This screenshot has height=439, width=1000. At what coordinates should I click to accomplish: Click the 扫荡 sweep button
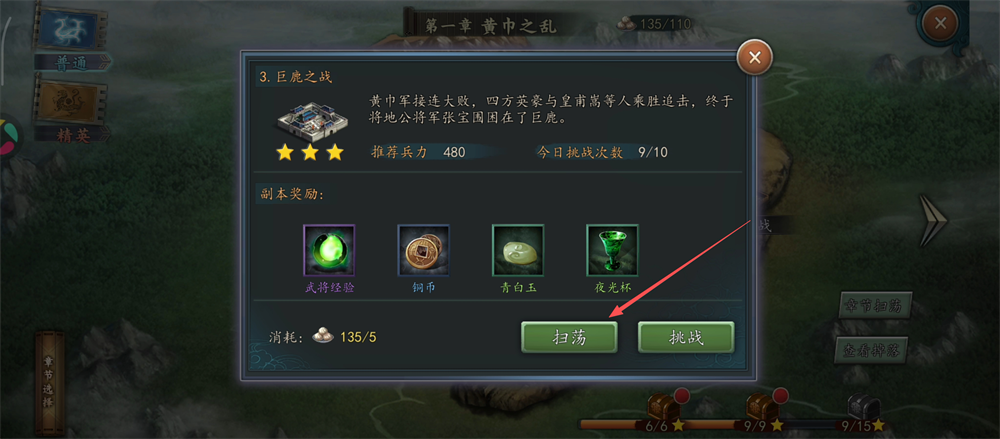569,337
